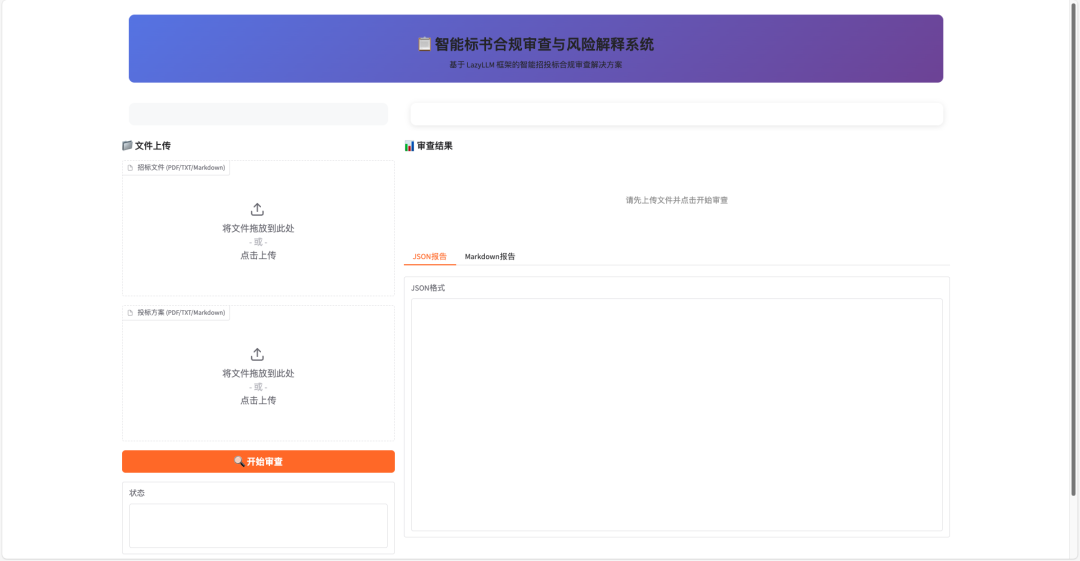Click the subtitle mentioning LazyLLM 框架
The width and height of the screenshot is (1080, 561).
point(536,65)
